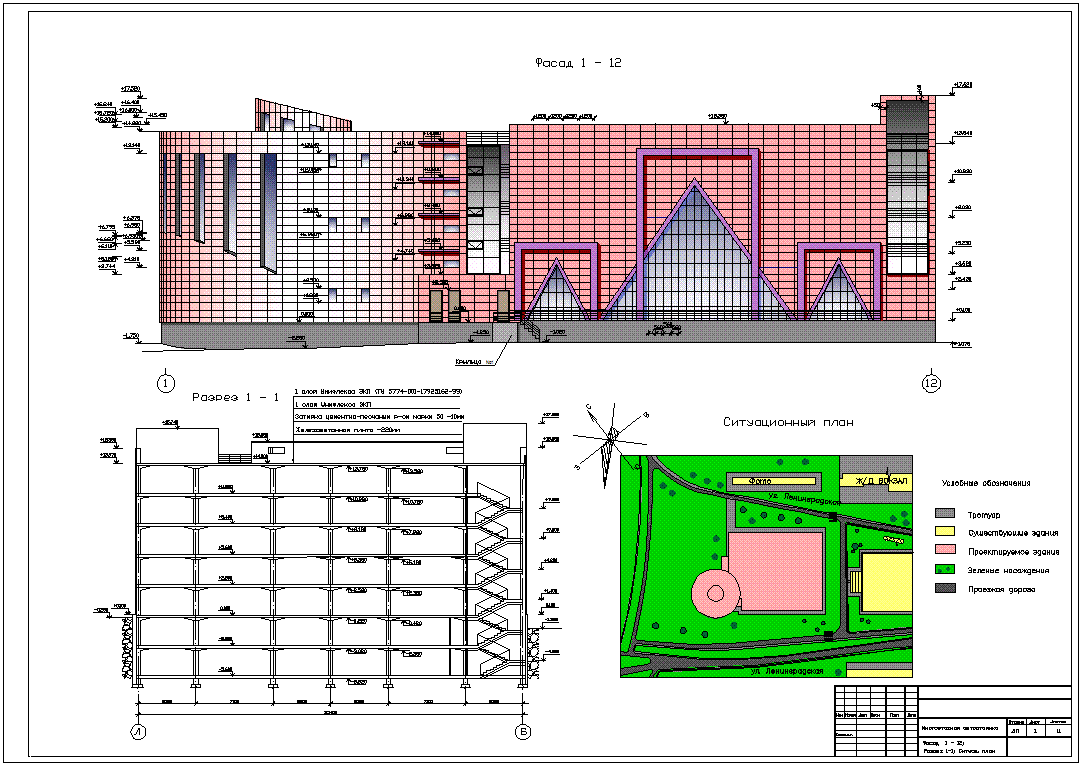Screen dimensions: 1083x767
Task: Click the Ж/Д ВОКЗАЛ building label
Action: pyautogui.click(x=877, y=481)
